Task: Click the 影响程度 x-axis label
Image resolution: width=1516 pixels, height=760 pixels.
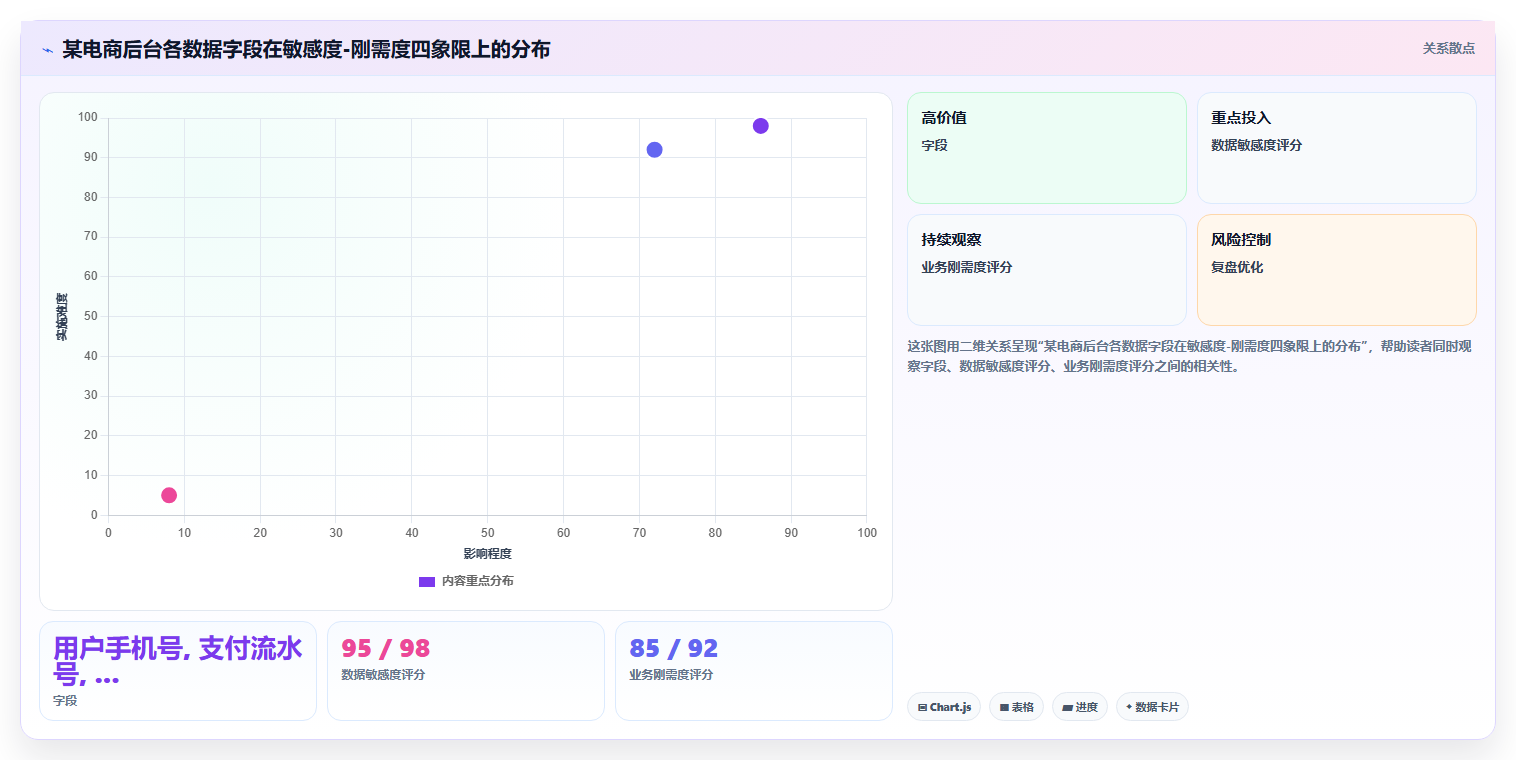Action: pyautogui.click(x=487, y=554)
